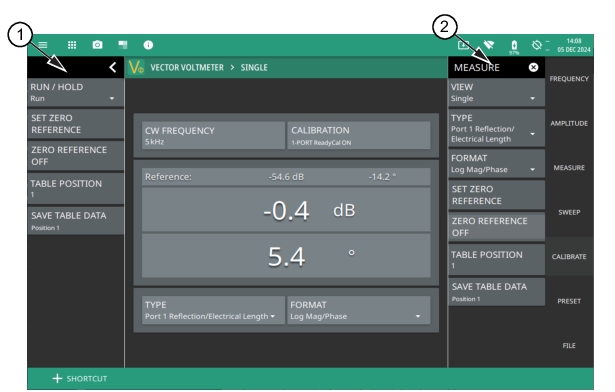615x392 pixels.
Task: Click SINGLE breadcrumb label
Action: pos(254,67)
